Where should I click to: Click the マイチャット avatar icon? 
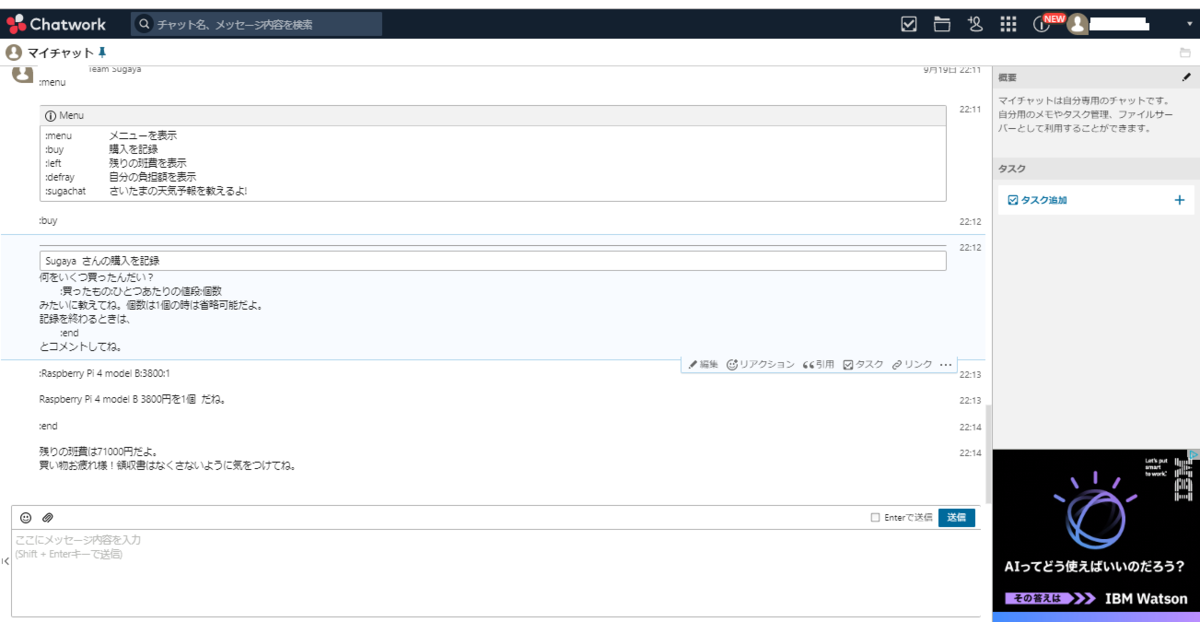click(x=14, y=52)
